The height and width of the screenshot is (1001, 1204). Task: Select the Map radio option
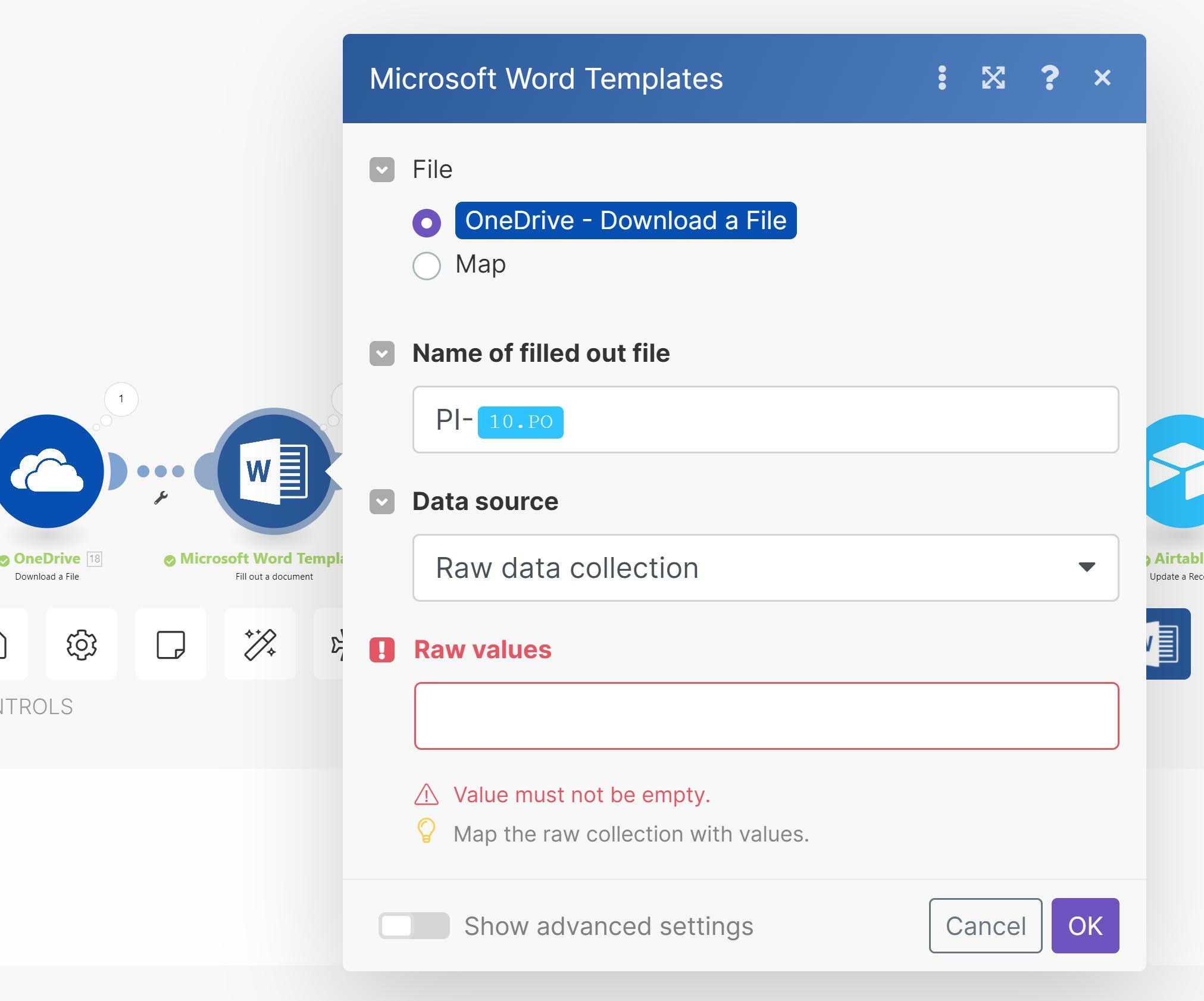(x=427, y=265)
